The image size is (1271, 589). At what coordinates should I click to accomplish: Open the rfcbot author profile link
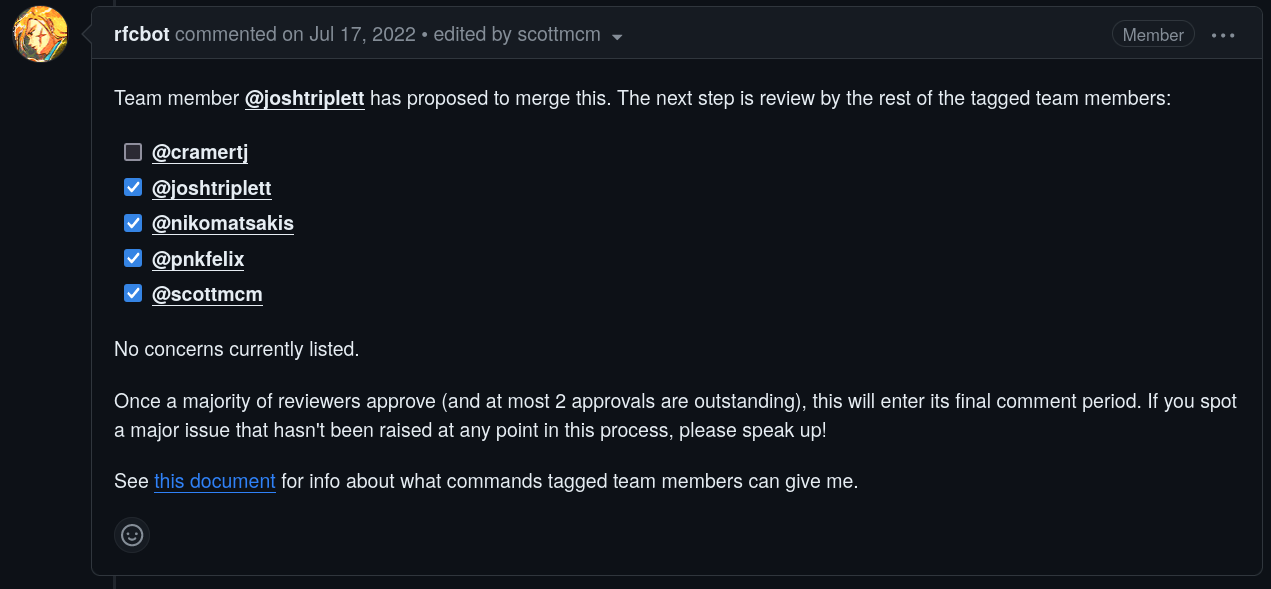coord(142,34)
